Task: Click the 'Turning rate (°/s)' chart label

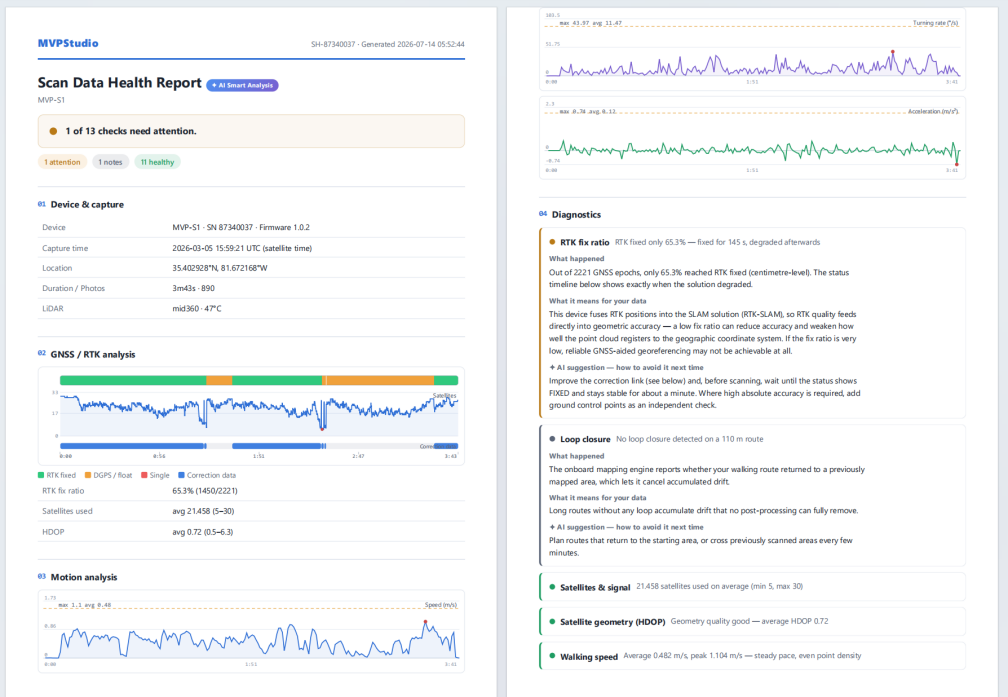Action: [935, 23]
